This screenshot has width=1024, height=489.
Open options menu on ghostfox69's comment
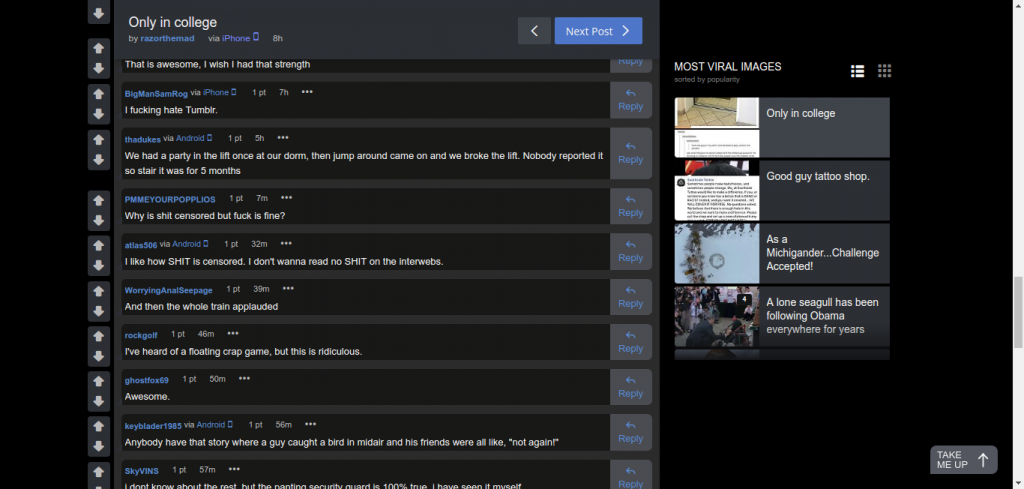pos(244,379)
